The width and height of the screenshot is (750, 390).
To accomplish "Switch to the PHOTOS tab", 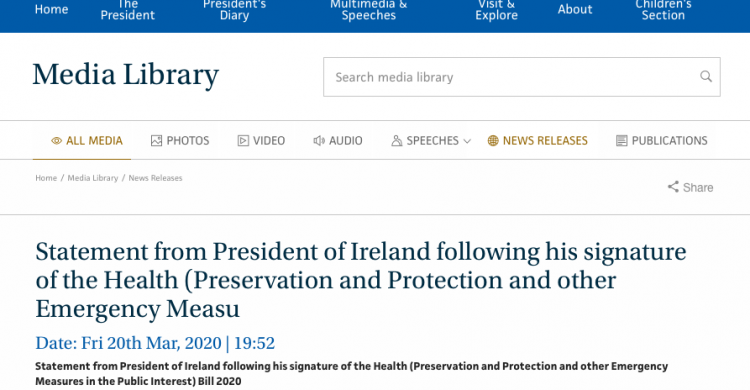I will 180,141.
